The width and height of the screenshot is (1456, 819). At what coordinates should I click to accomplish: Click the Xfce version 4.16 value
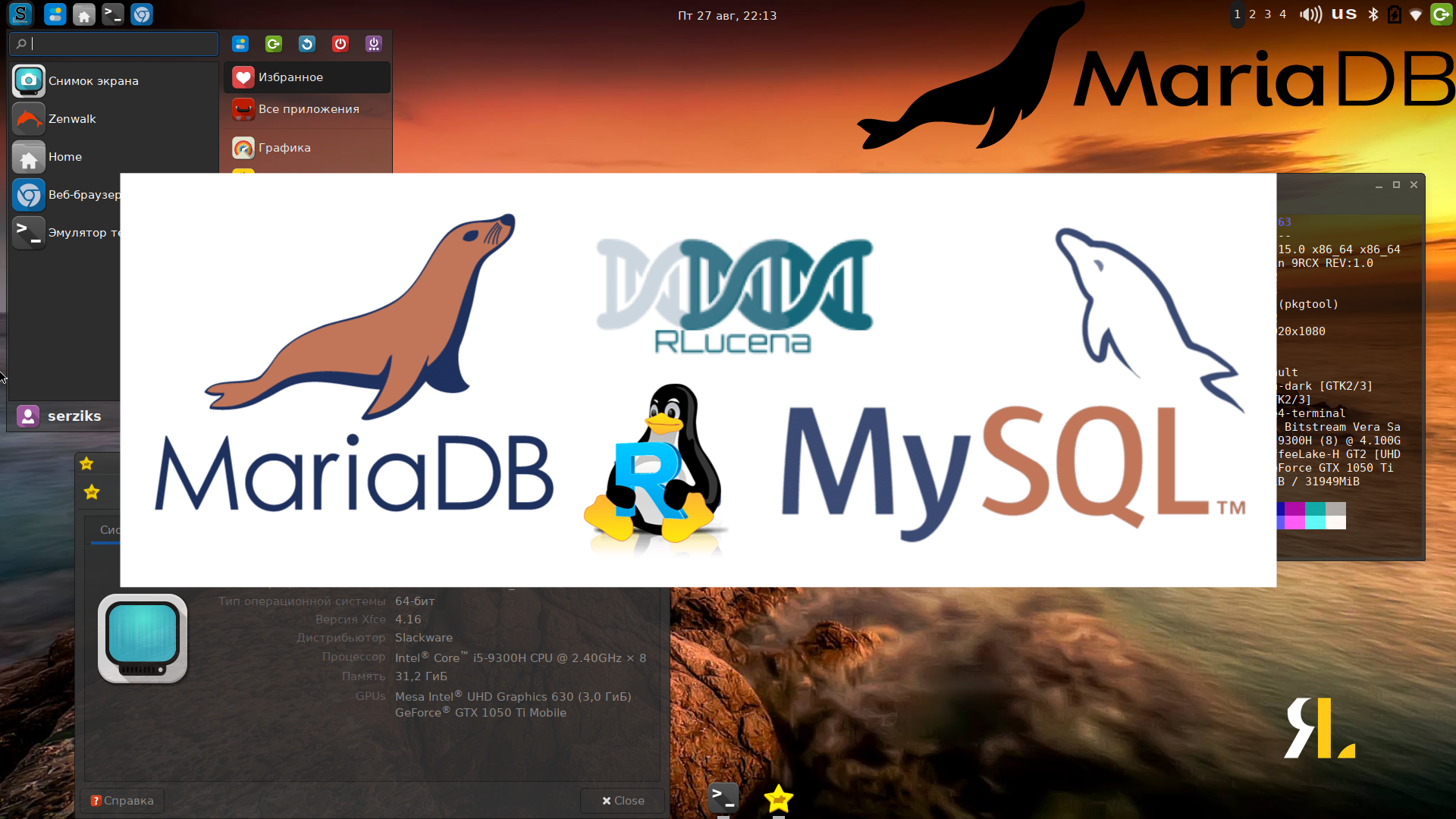(408, 620)
